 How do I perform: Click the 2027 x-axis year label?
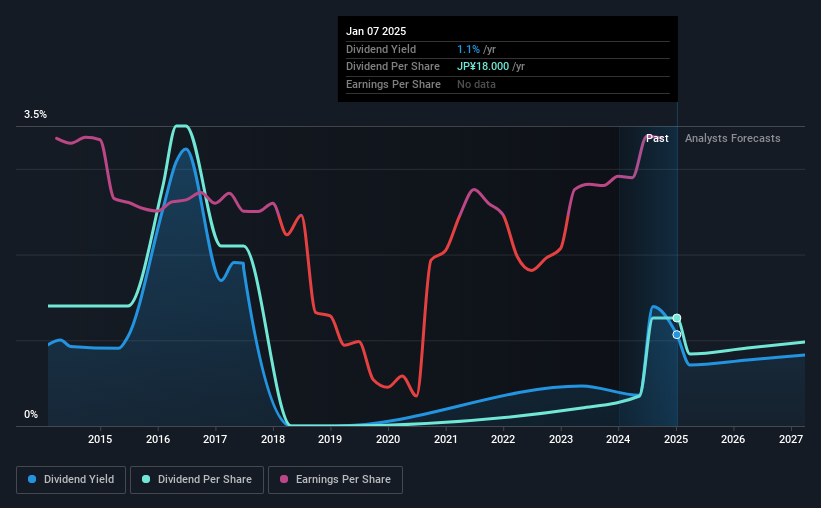pos(791,439)
